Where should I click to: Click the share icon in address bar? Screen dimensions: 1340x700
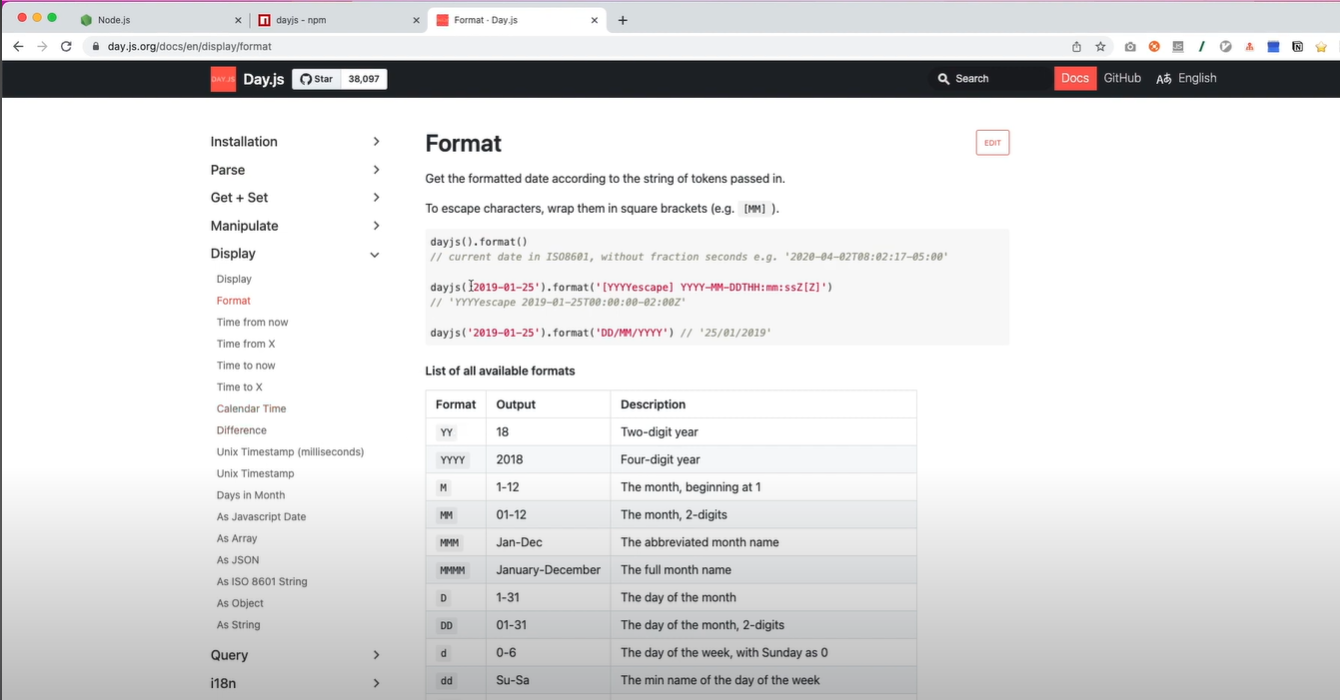[x=1076, y=46]
